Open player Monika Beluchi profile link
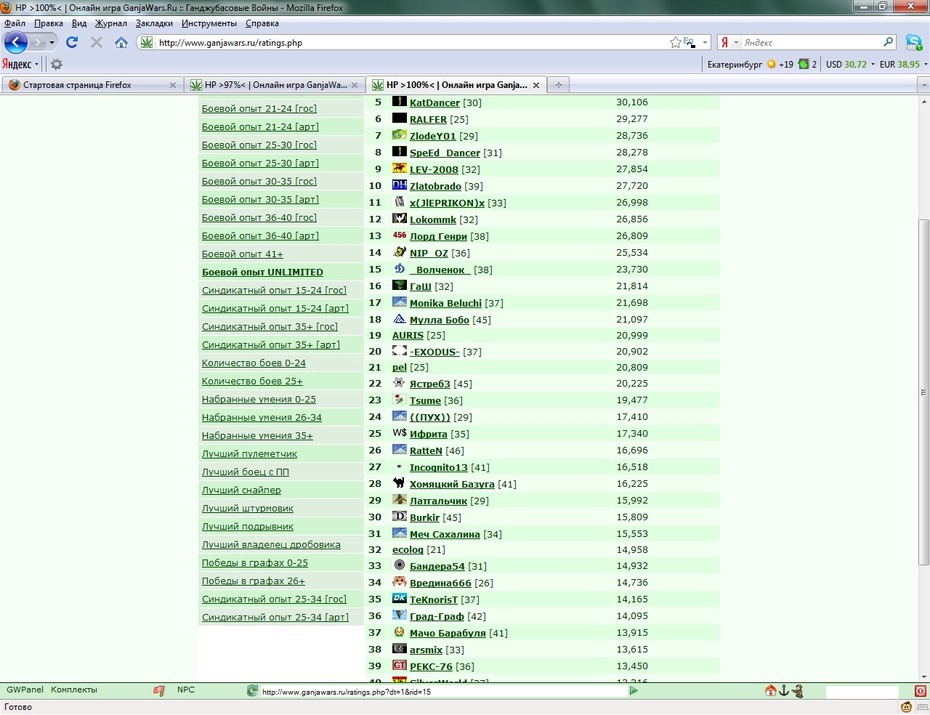The height and width of the screenshot is (715, 930). pyautogui.click(x=445, y=303)
